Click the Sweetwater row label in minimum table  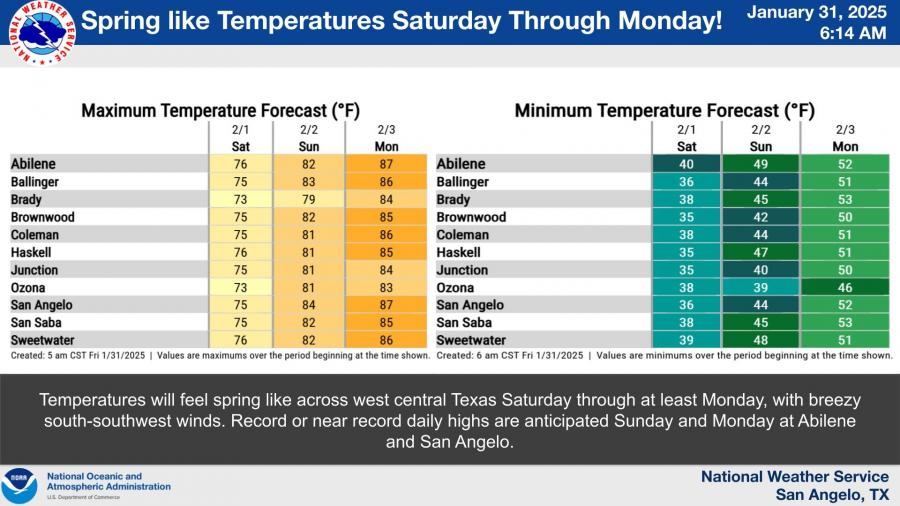tap(471, 340)
